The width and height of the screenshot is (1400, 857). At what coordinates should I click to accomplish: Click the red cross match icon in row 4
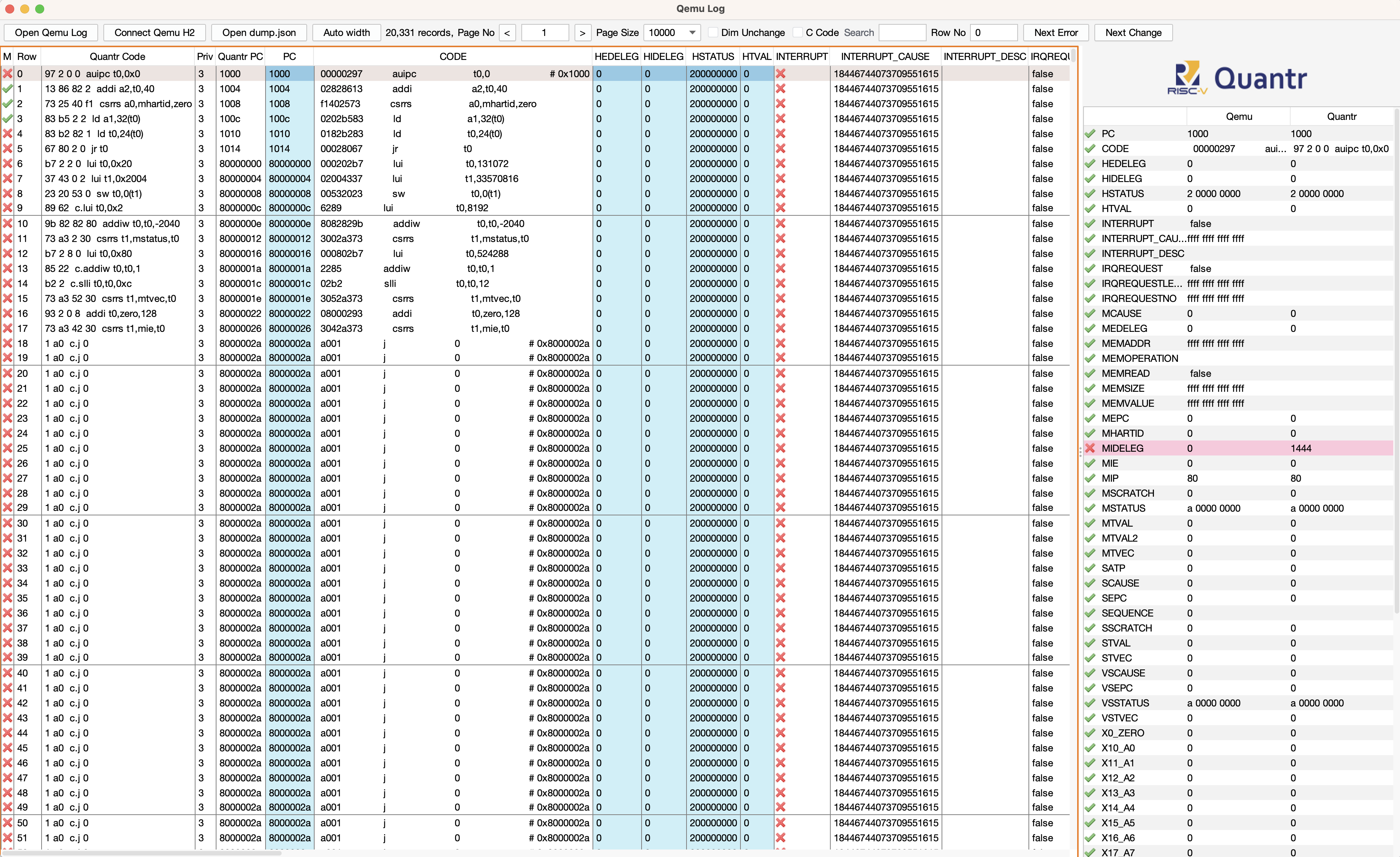click(x=7, y=134)
